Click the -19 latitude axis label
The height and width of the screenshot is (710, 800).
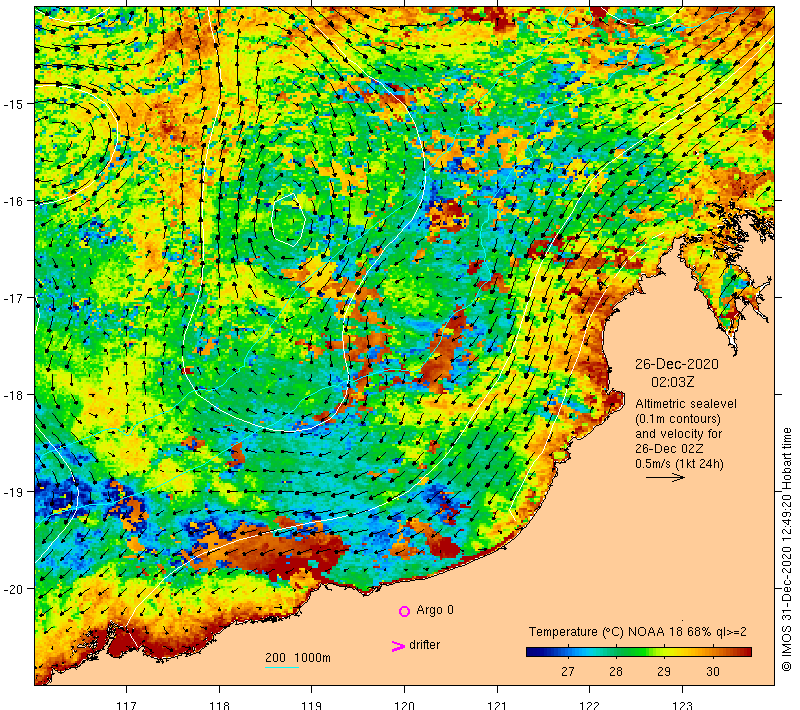click(14, 492)
